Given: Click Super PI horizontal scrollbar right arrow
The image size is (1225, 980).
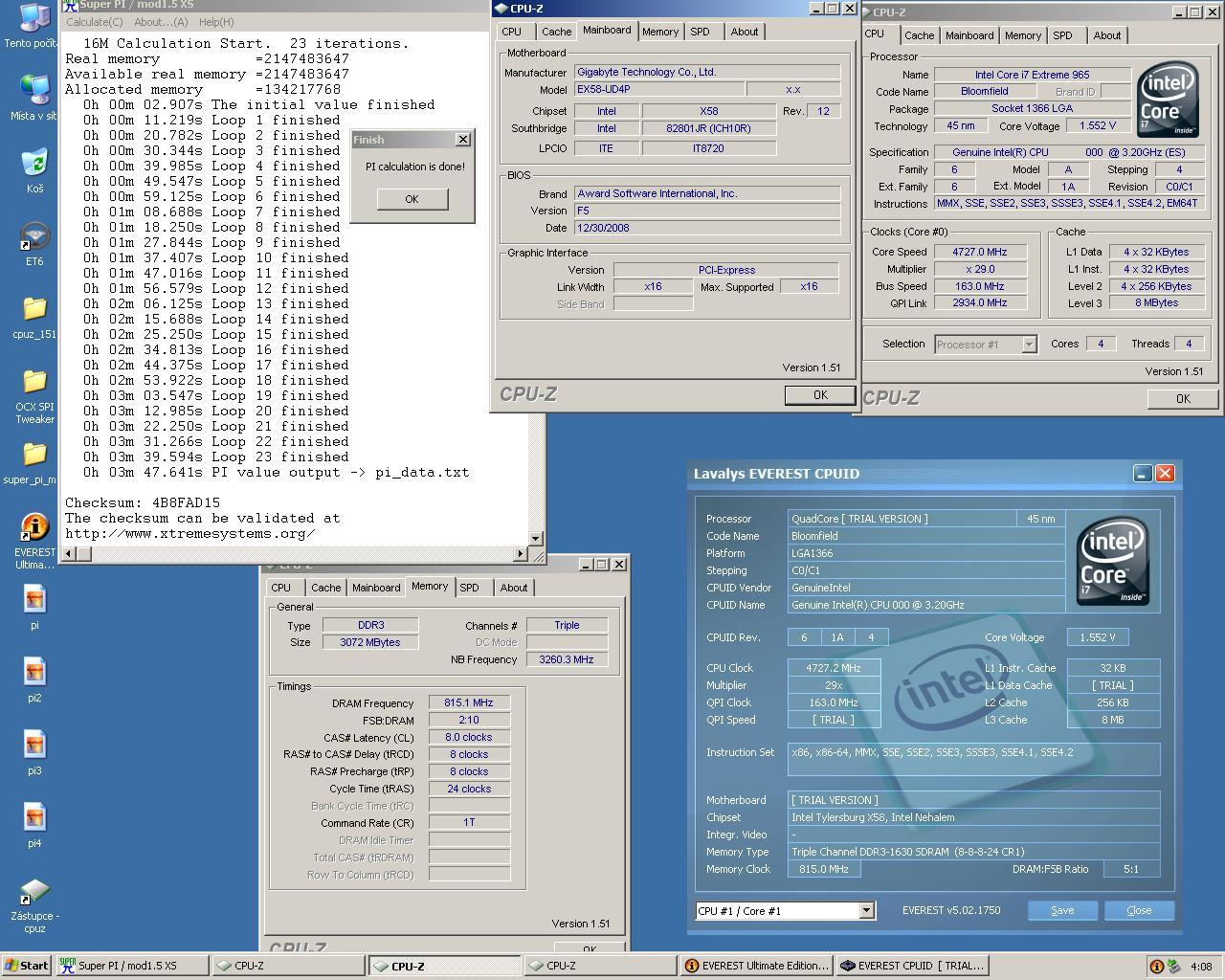Looking at the screenshot, I should 522,553.
